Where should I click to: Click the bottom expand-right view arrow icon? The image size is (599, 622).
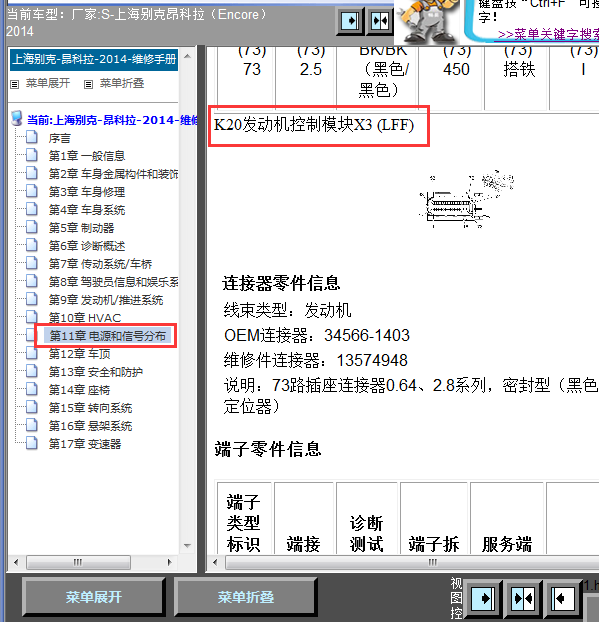point(483,597)
